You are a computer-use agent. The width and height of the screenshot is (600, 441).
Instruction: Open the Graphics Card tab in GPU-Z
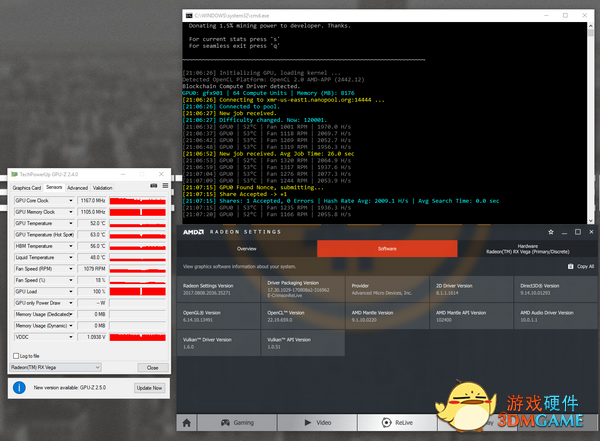point(26,188)
